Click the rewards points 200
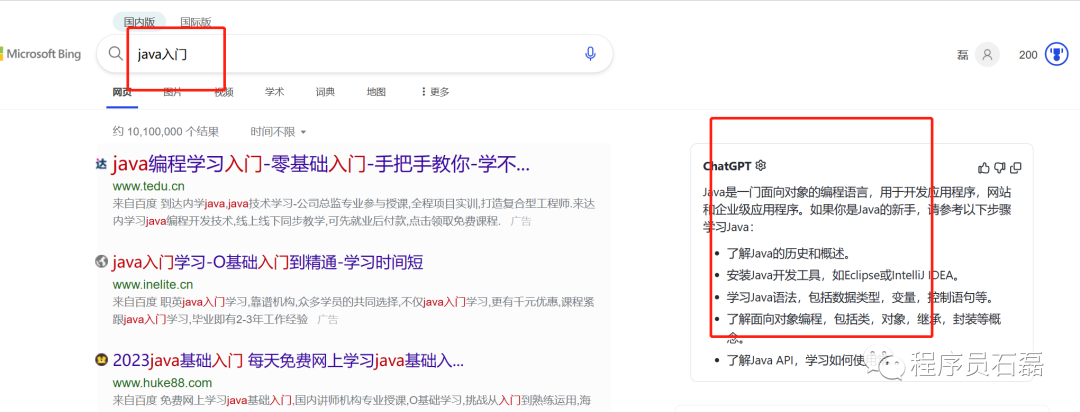1080x412 pixels. [x=1028, y=54]
